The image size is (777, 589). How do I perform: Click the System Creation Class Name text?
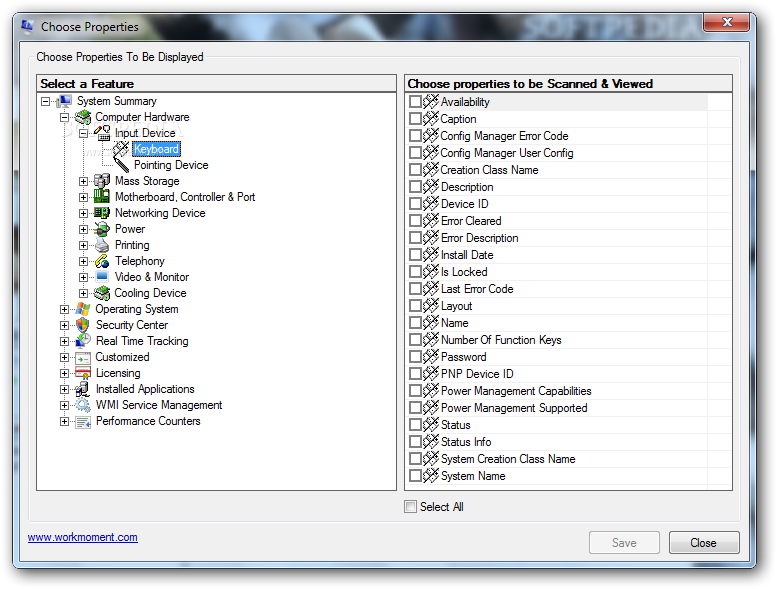(508, 459)
